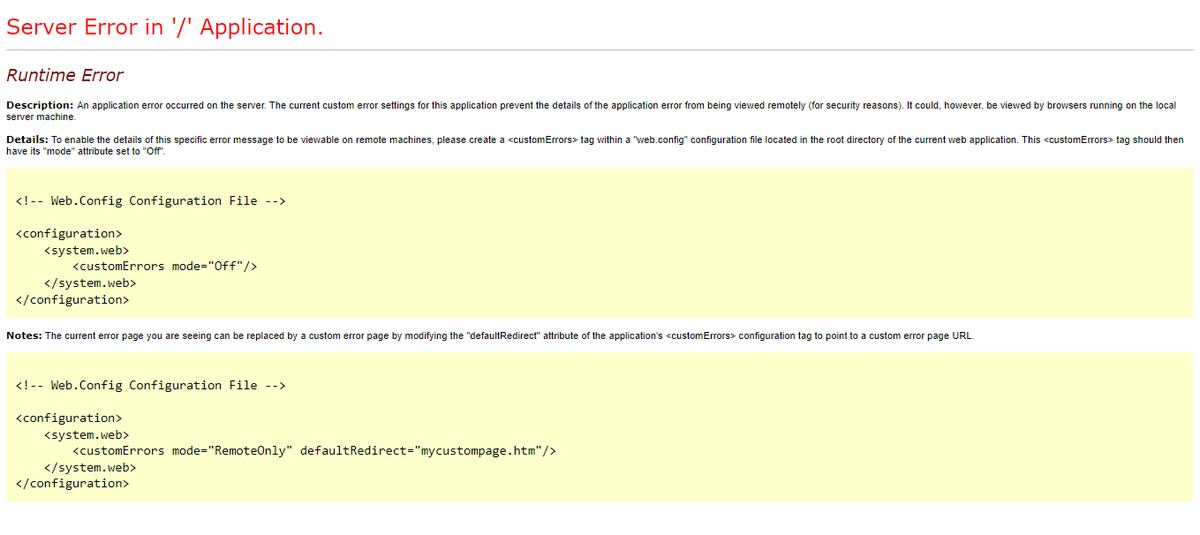
Task: Click the second code block's opening <system.web> tag
Action: [x=87, y=435]
